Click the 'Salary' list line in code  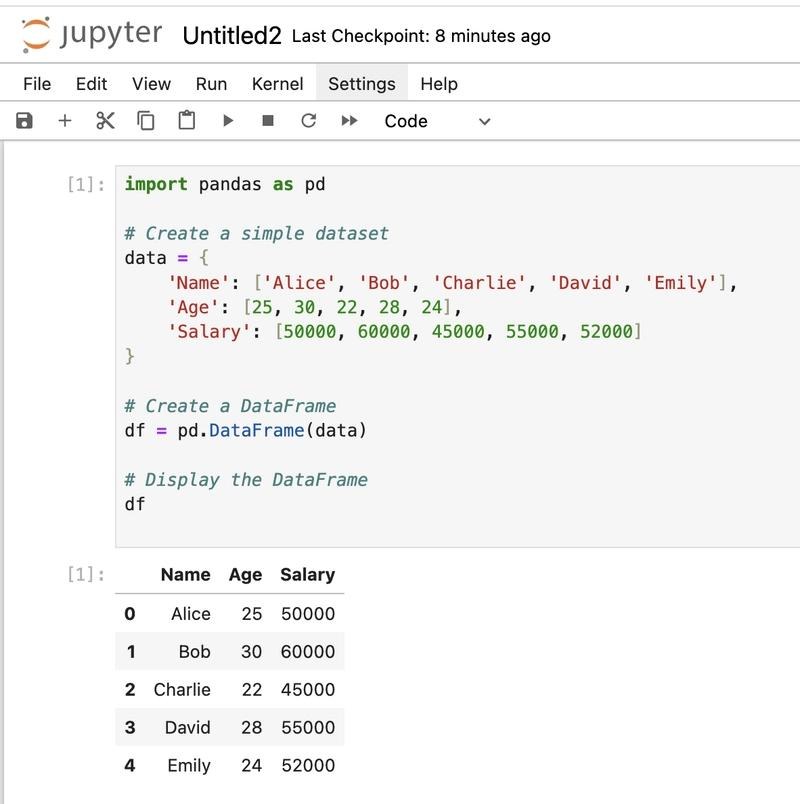point(405,331)
